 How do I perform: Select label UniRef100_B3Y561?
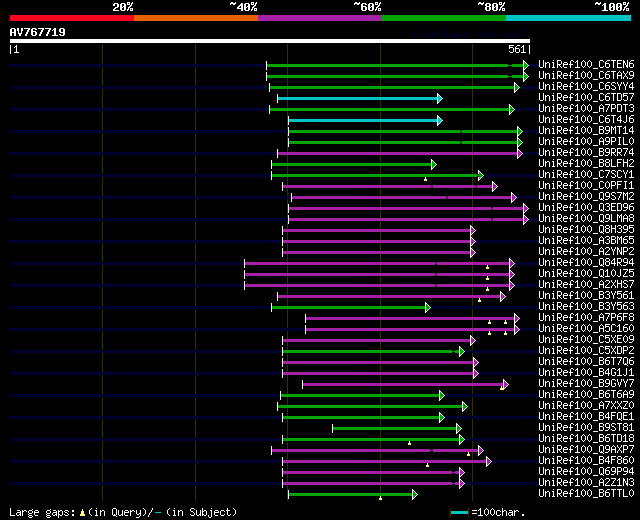586,296
